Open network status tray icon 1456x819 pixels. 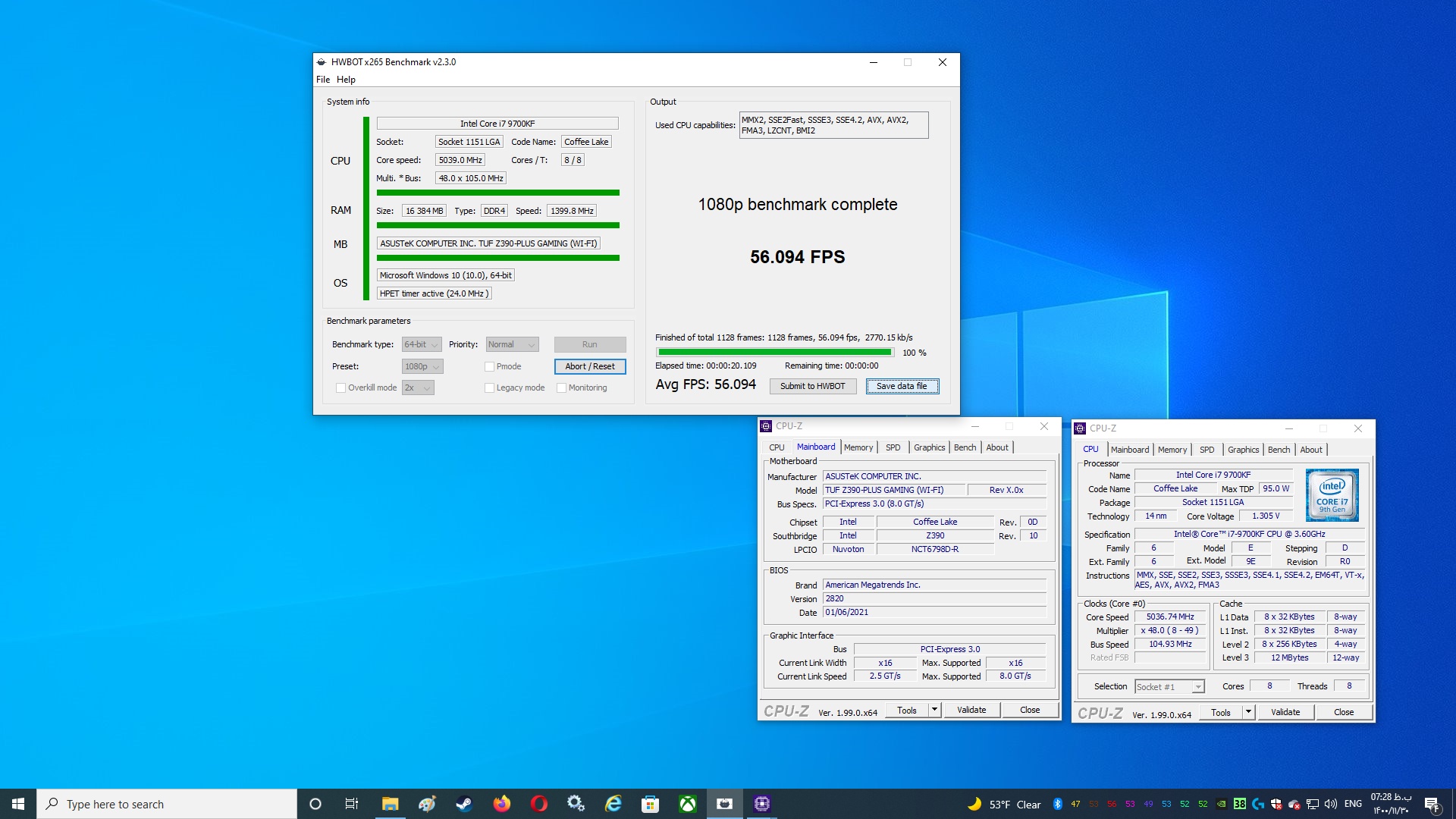coord(1313,804)
